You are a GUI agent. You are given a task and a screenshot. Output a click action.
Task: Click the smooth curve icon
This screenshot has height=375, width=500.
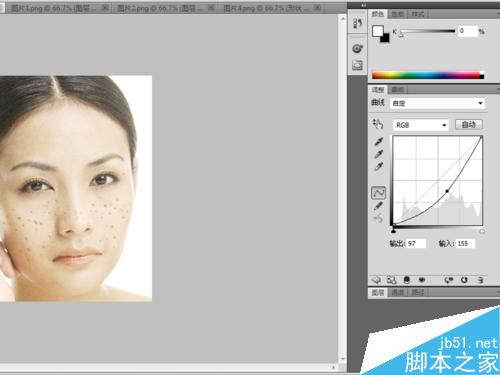378,219
